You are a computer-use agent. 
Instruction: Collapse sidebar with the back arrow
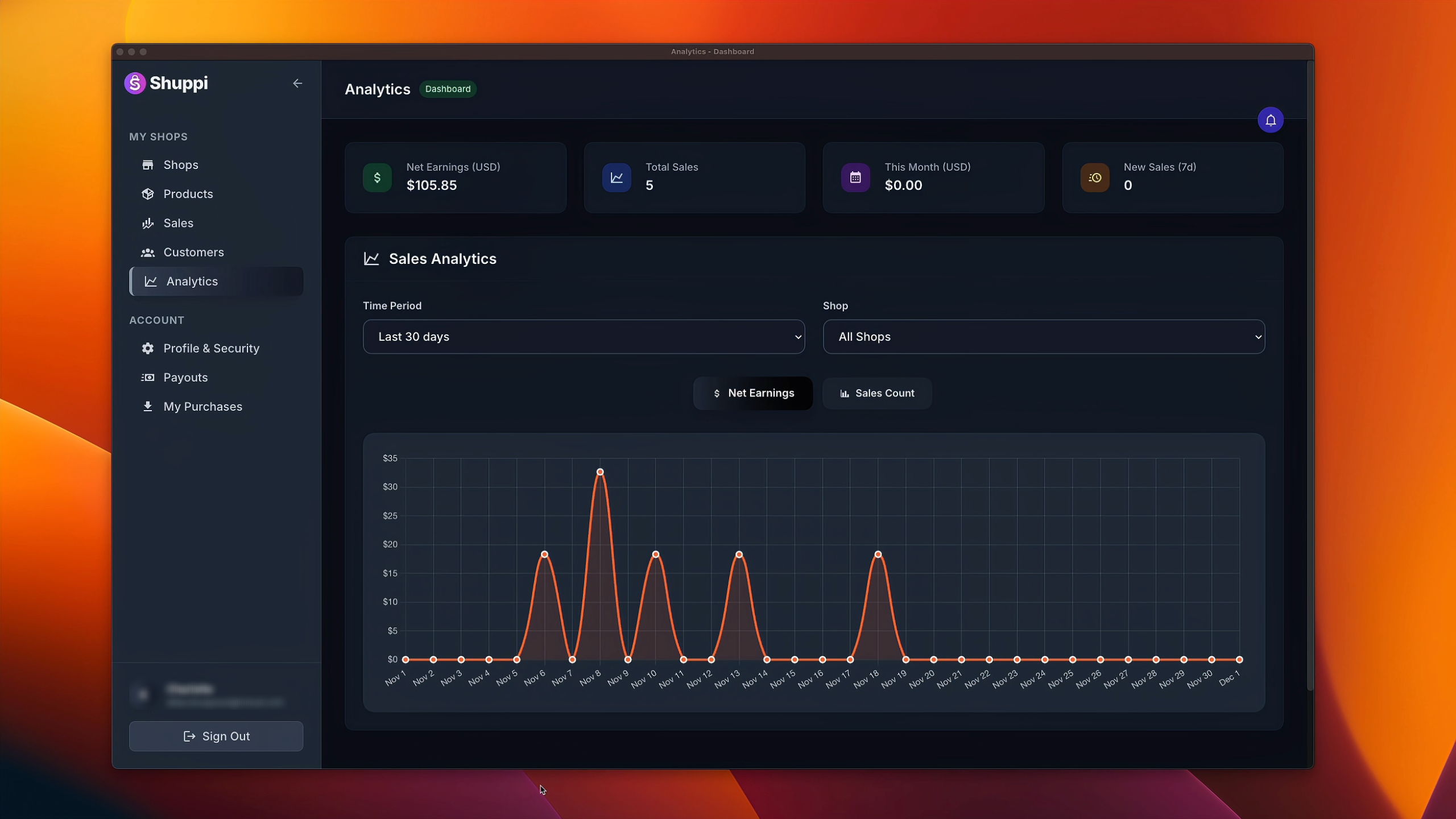(297, 84)
